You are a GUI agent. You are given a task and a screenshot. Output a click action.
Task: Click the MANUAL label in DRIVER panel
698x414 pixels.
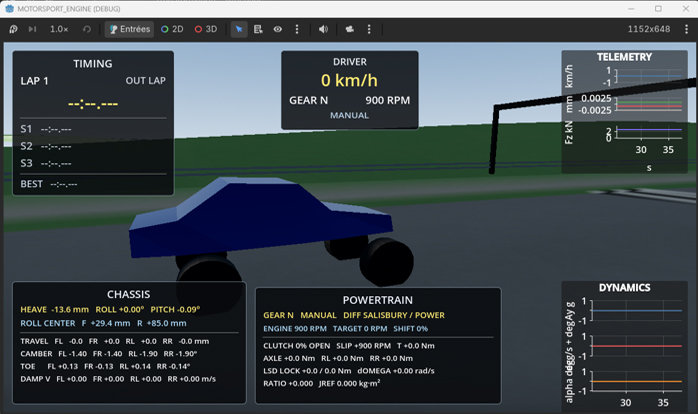click(x=349, y=115)
